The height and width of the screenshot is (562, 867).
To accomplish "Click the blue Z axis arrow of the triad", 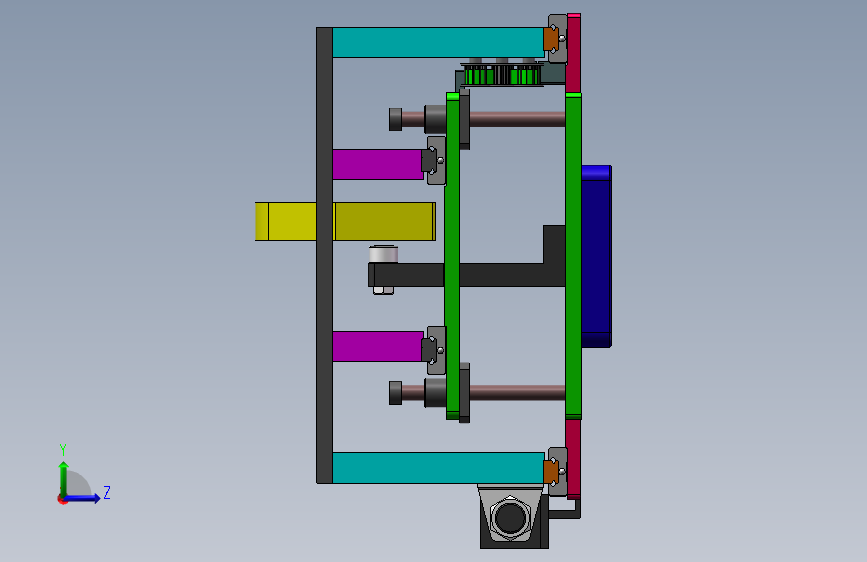I will [x=83, y=498].
